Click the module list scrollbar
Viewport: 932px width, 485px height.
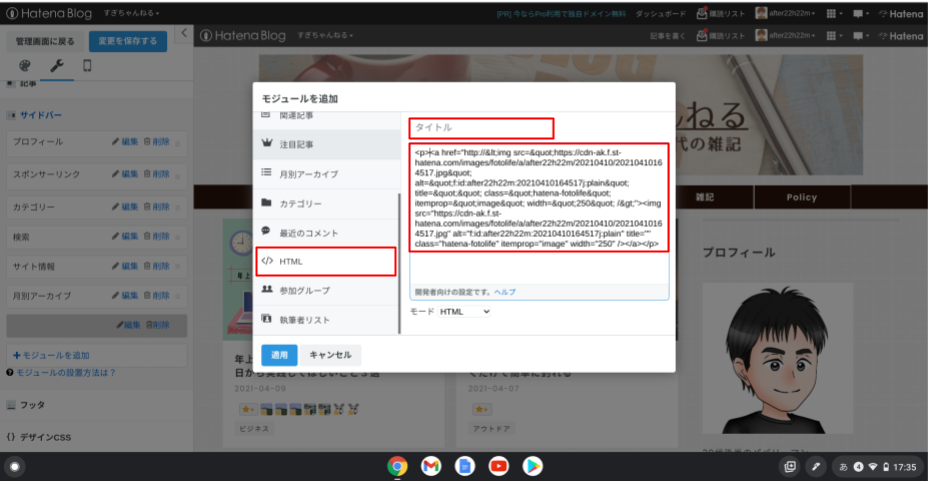tap(399, 263)
